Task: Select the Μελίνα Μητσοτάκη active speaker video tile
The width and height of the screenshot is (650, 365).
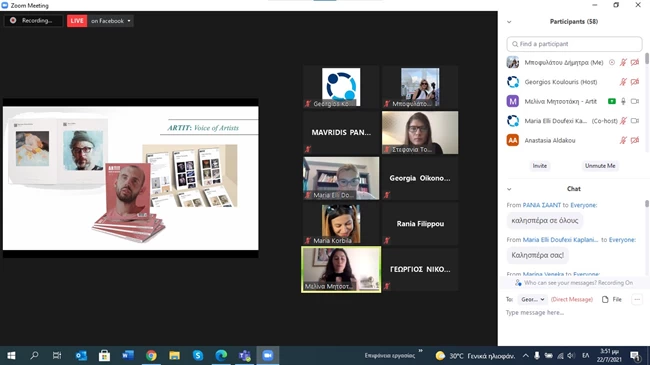Action: [341, 270]
